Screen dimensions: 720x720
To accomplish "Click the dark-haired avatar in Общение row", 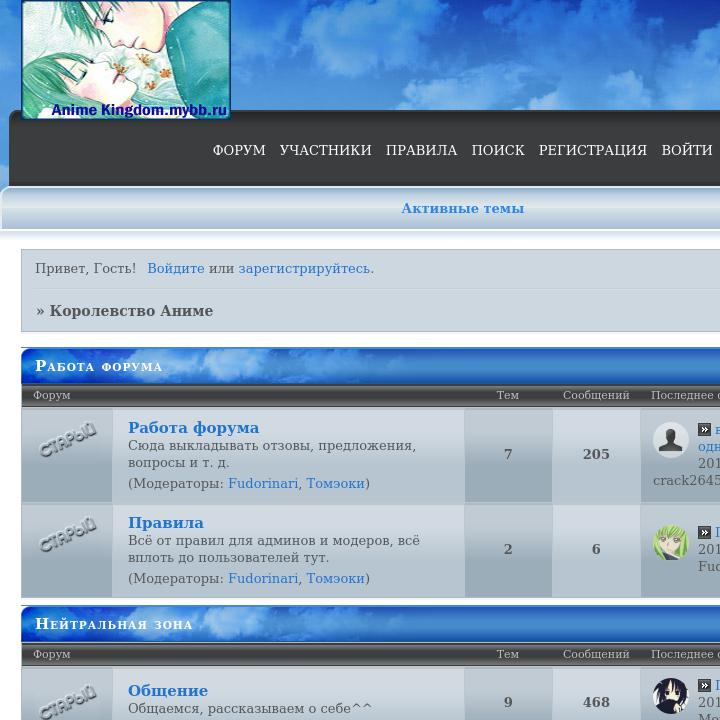I will tap(671, 696).
